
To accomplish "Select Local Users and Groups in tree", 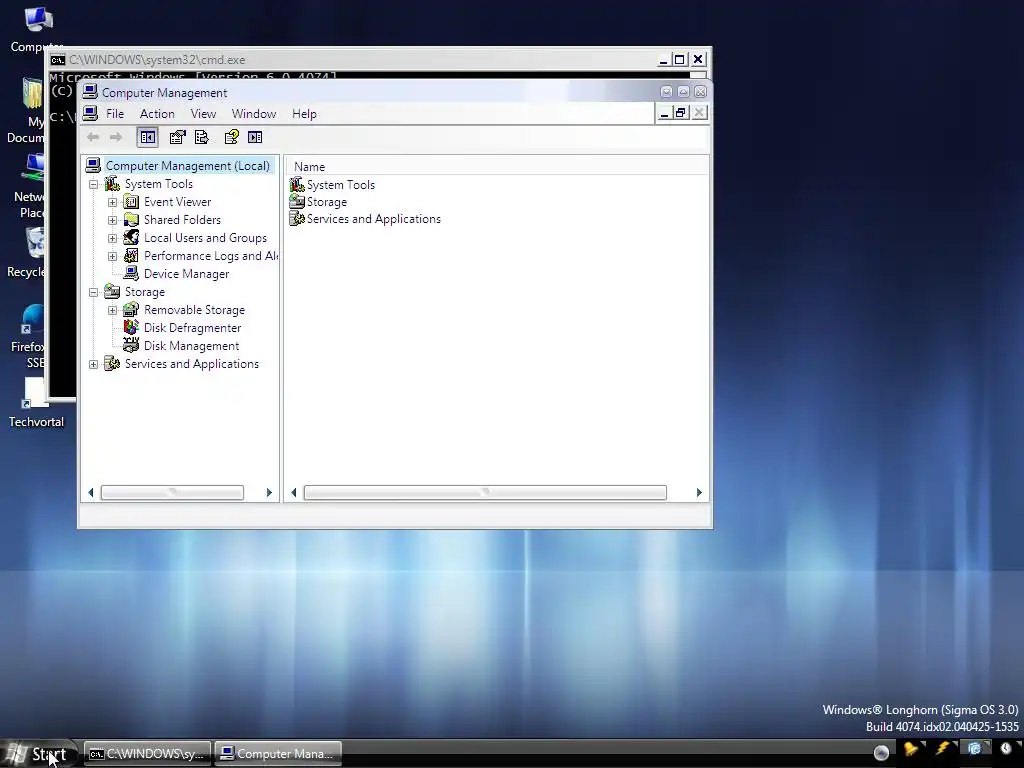I will [x=205, y=238].
